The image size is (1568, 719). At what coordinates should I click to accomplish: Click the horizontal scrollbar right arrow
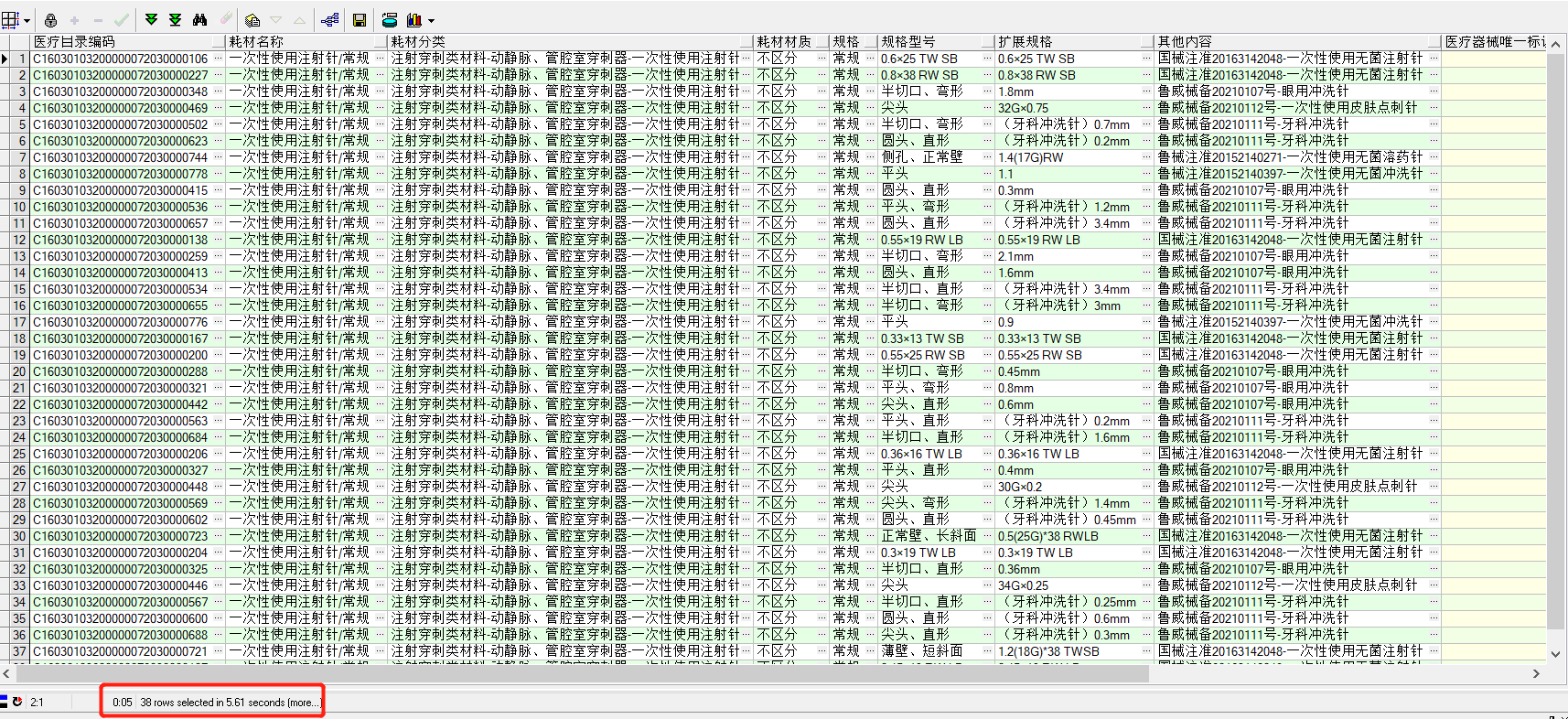click(1536, 673)
